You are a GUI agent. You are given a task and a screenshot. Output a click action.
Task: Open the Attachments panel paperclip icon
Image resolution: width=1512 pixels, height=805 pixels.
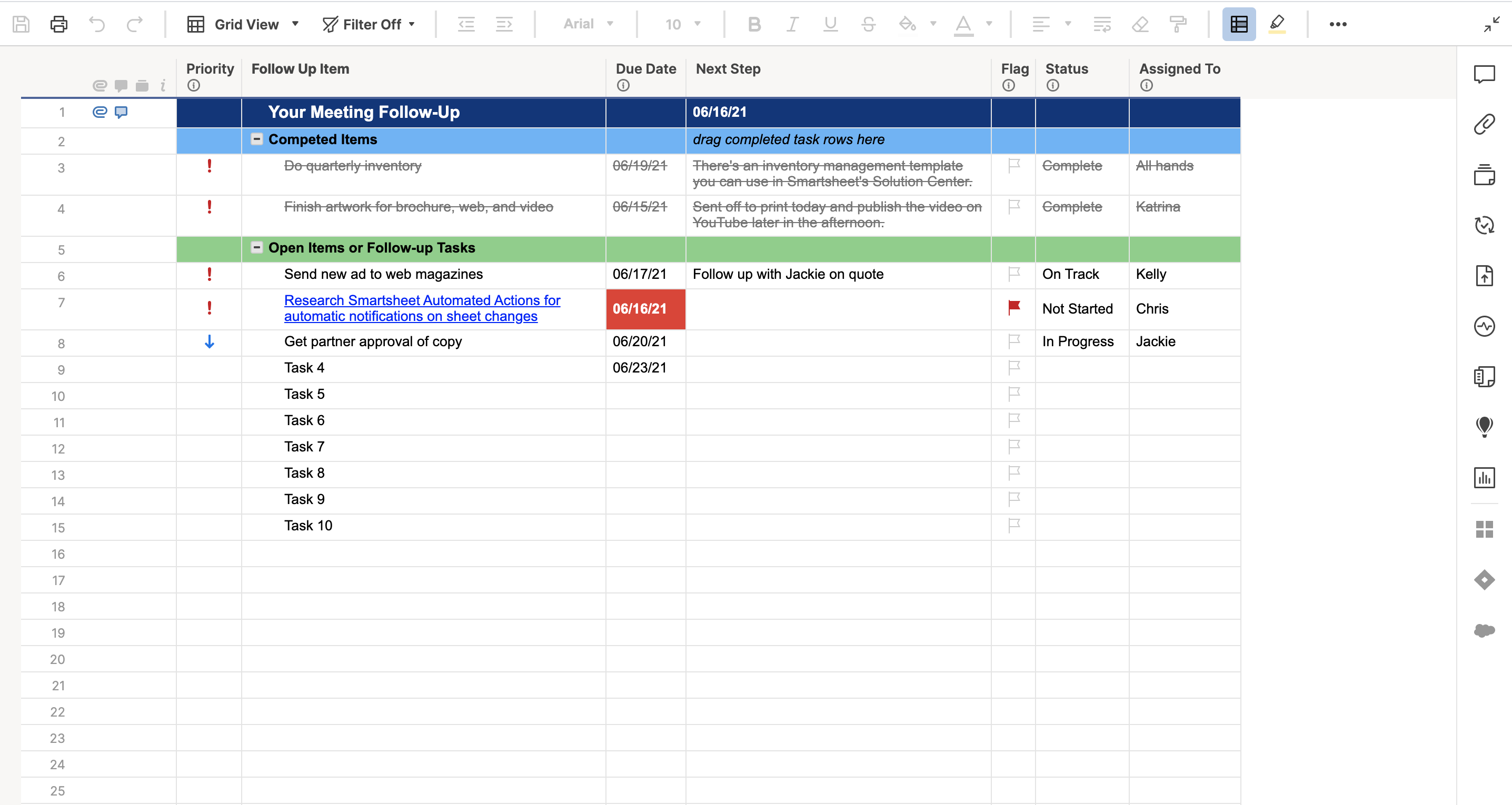[x=1484, y=124]
